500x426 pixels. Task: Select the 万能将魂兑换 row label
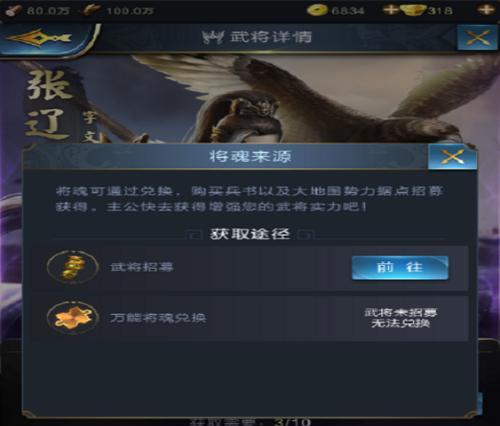pos(158,318)
